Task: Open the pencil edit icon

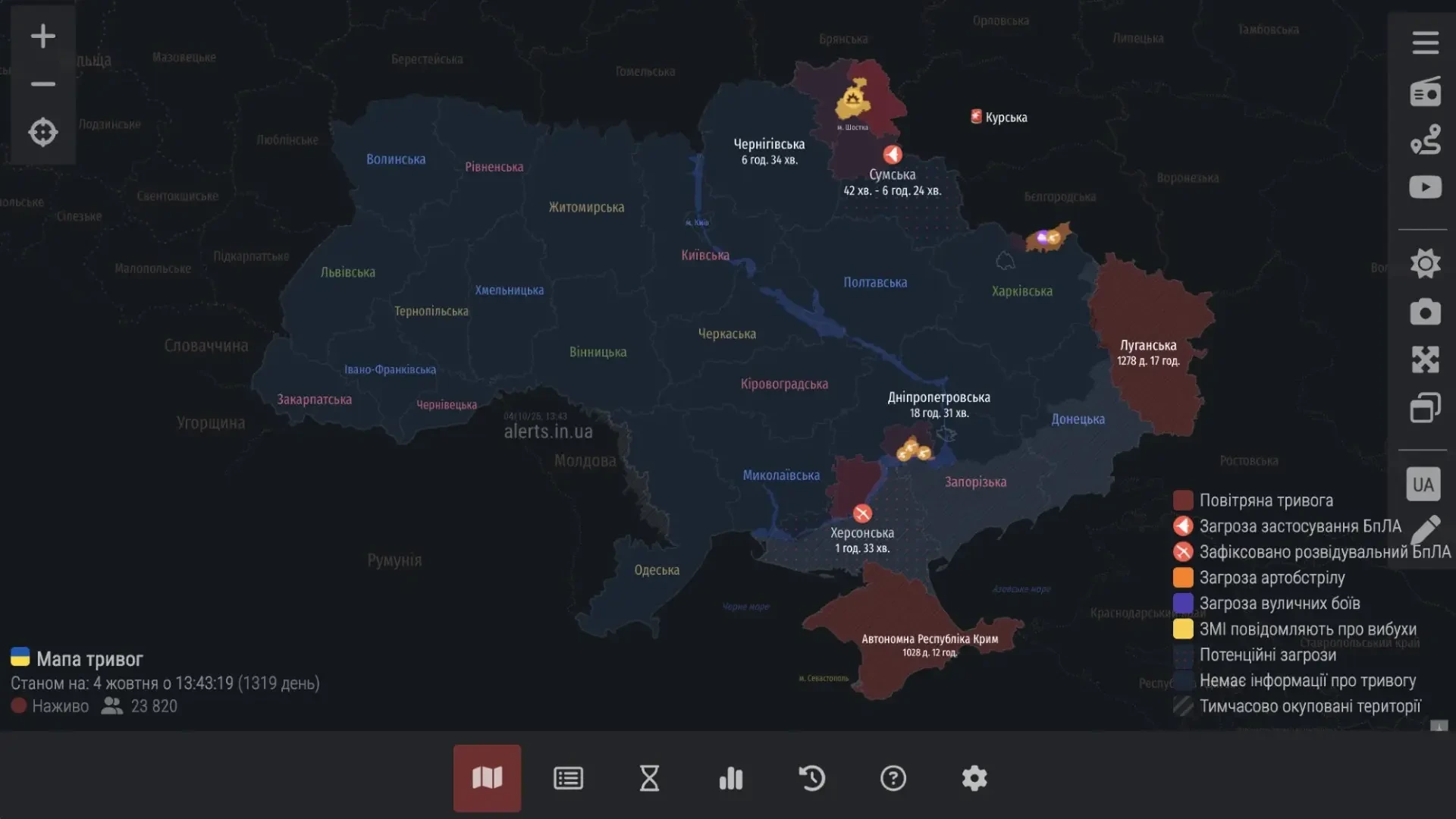Action: tap(1426, 530)
